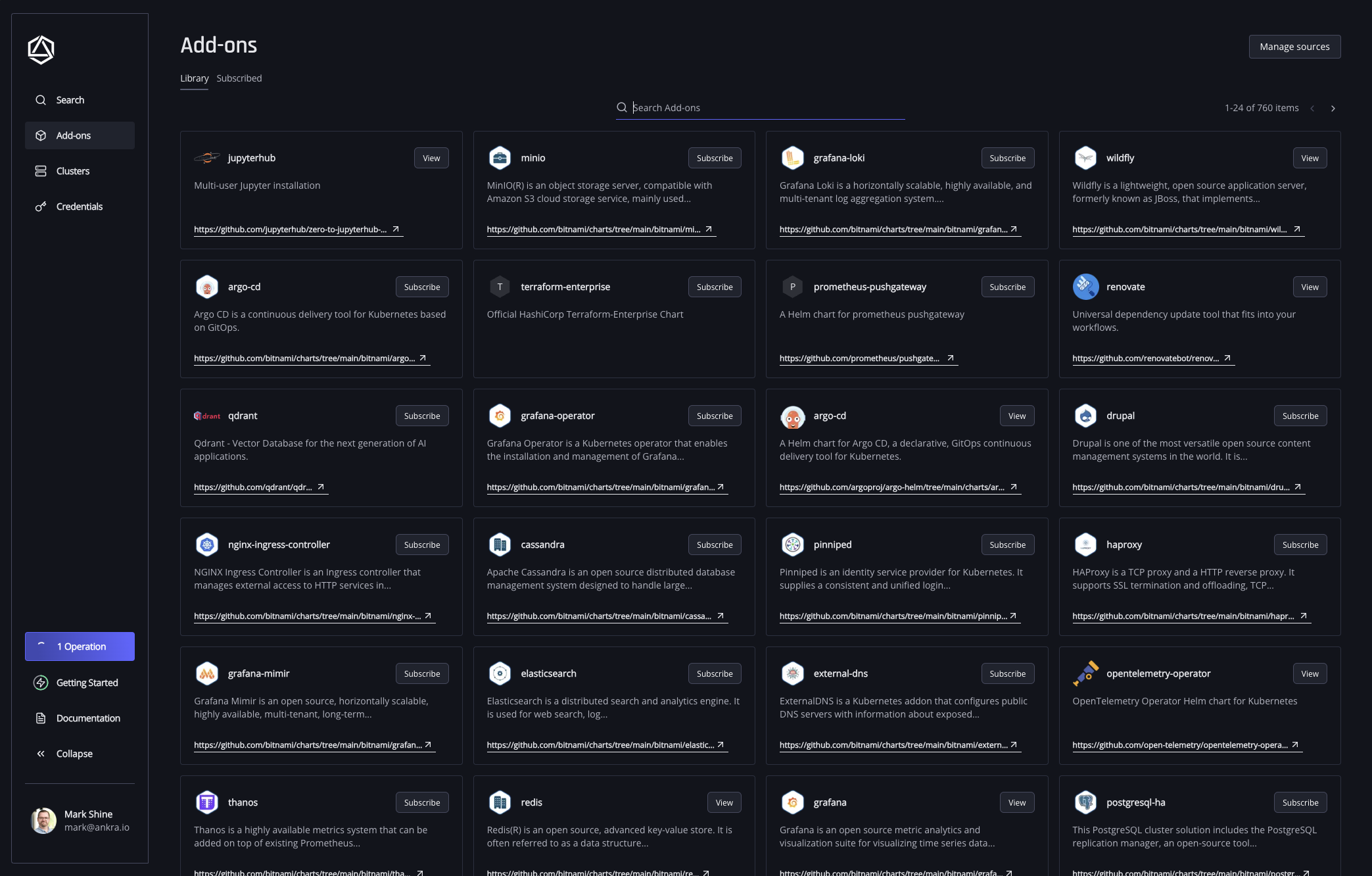This screenshot has width=1372, height=876.
Task: Click the cassandra logo icon
Action: point(500,545)
